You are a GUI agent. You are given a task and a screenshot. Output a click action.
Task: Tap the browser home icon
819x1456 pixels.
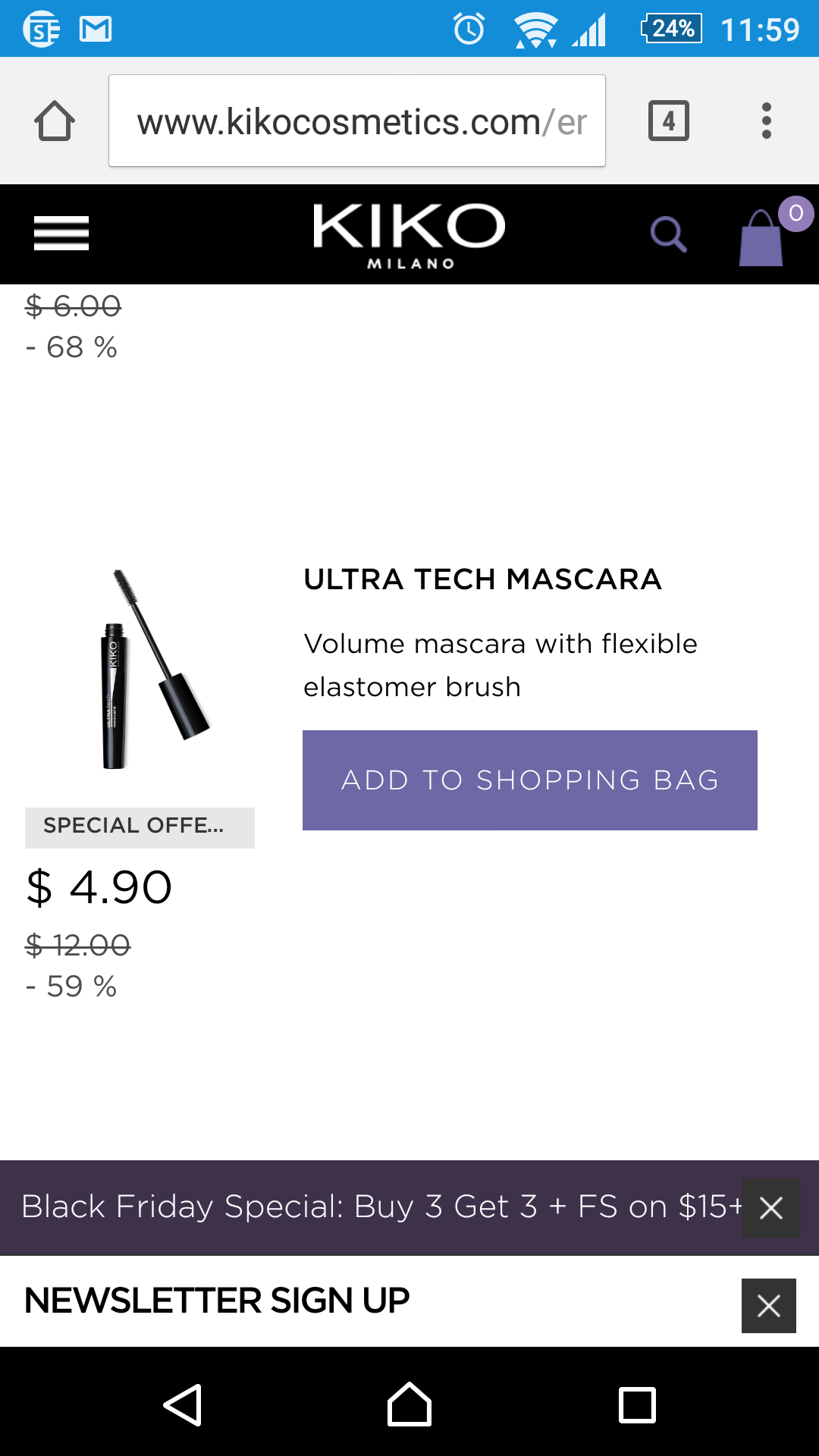coord(55,121)
